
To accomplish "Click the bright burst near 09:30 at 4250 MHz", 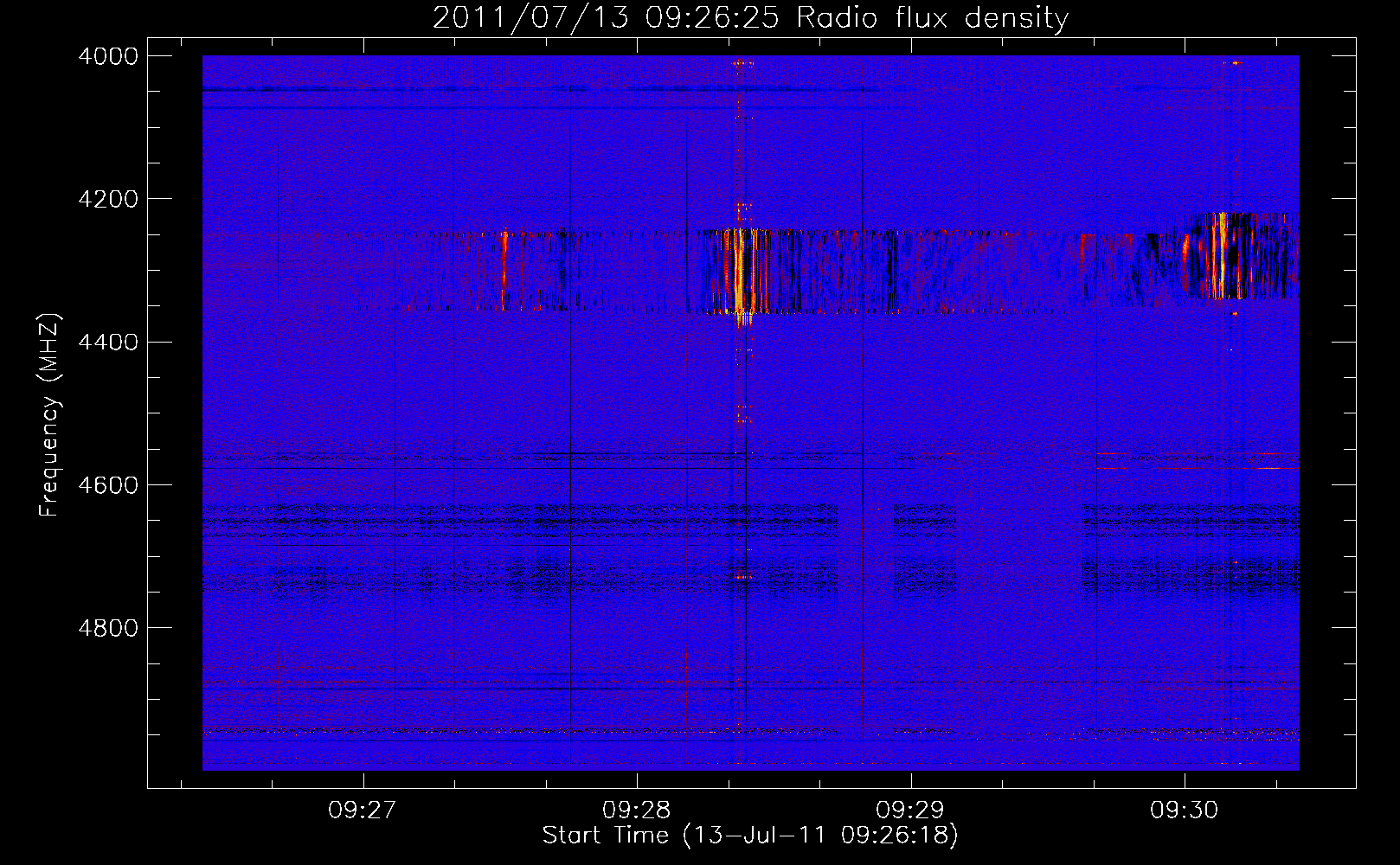I will pos(1220,256).
